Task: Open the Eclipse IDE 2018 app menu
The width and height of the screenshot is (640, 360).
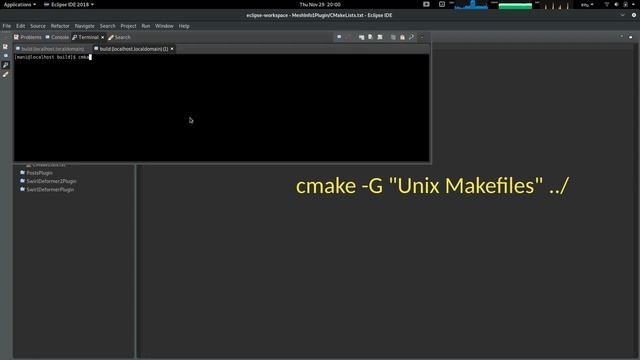Action: [x=69, y=4]
